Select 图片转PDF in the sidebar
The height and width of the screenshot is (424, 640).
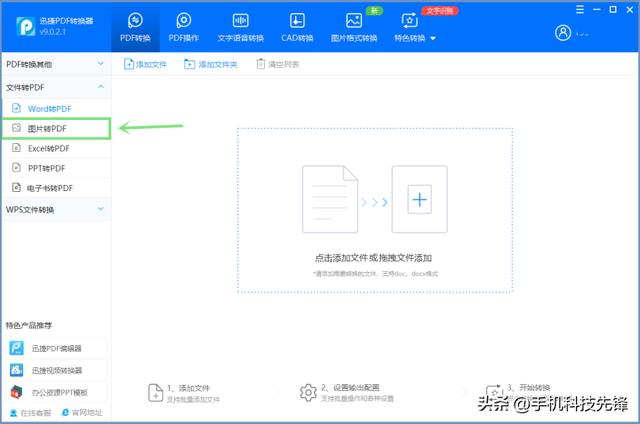pyautogui.click(x=56, y=129)
